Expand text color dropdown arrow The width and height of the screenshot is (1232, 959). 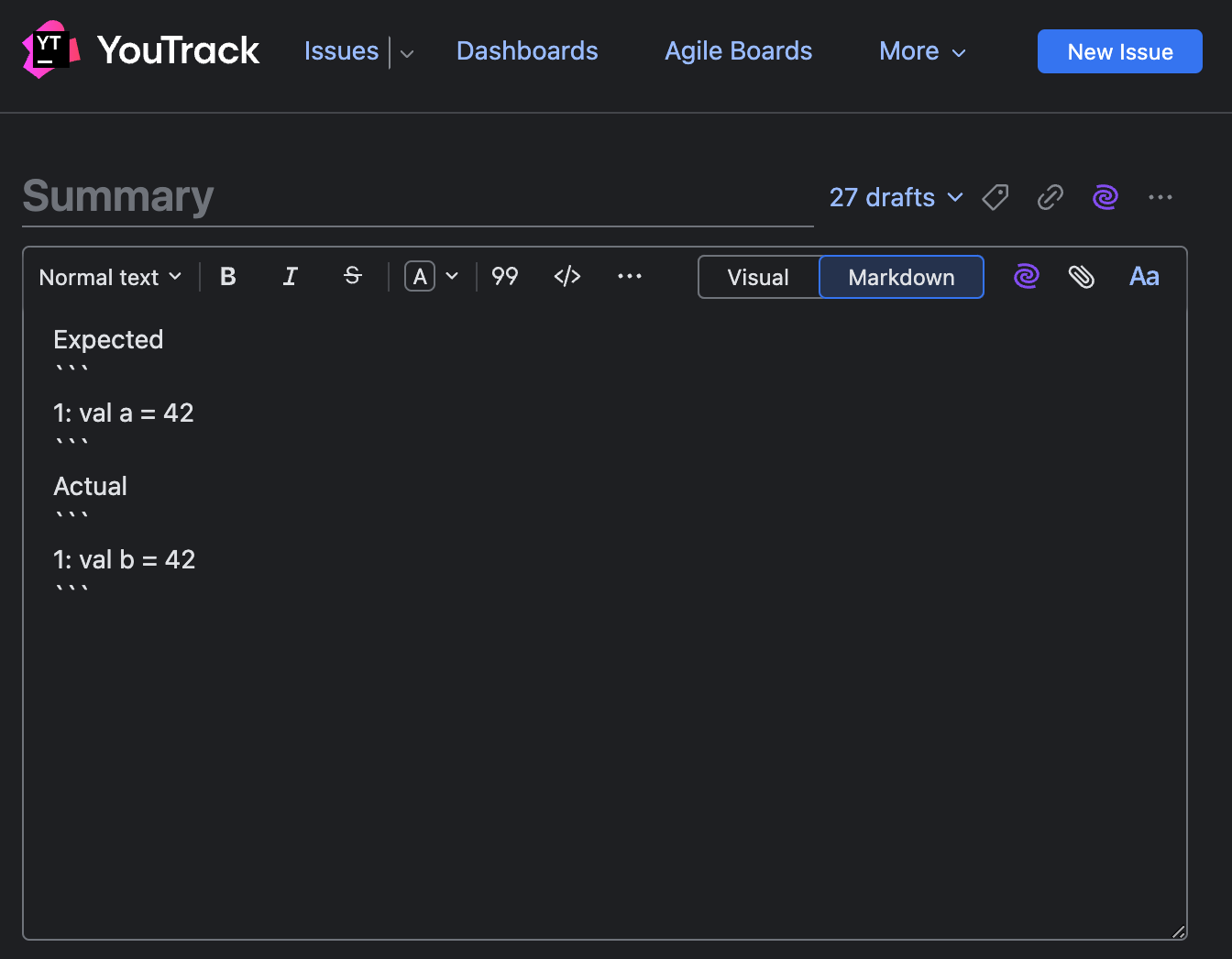[x=452, y=277]
